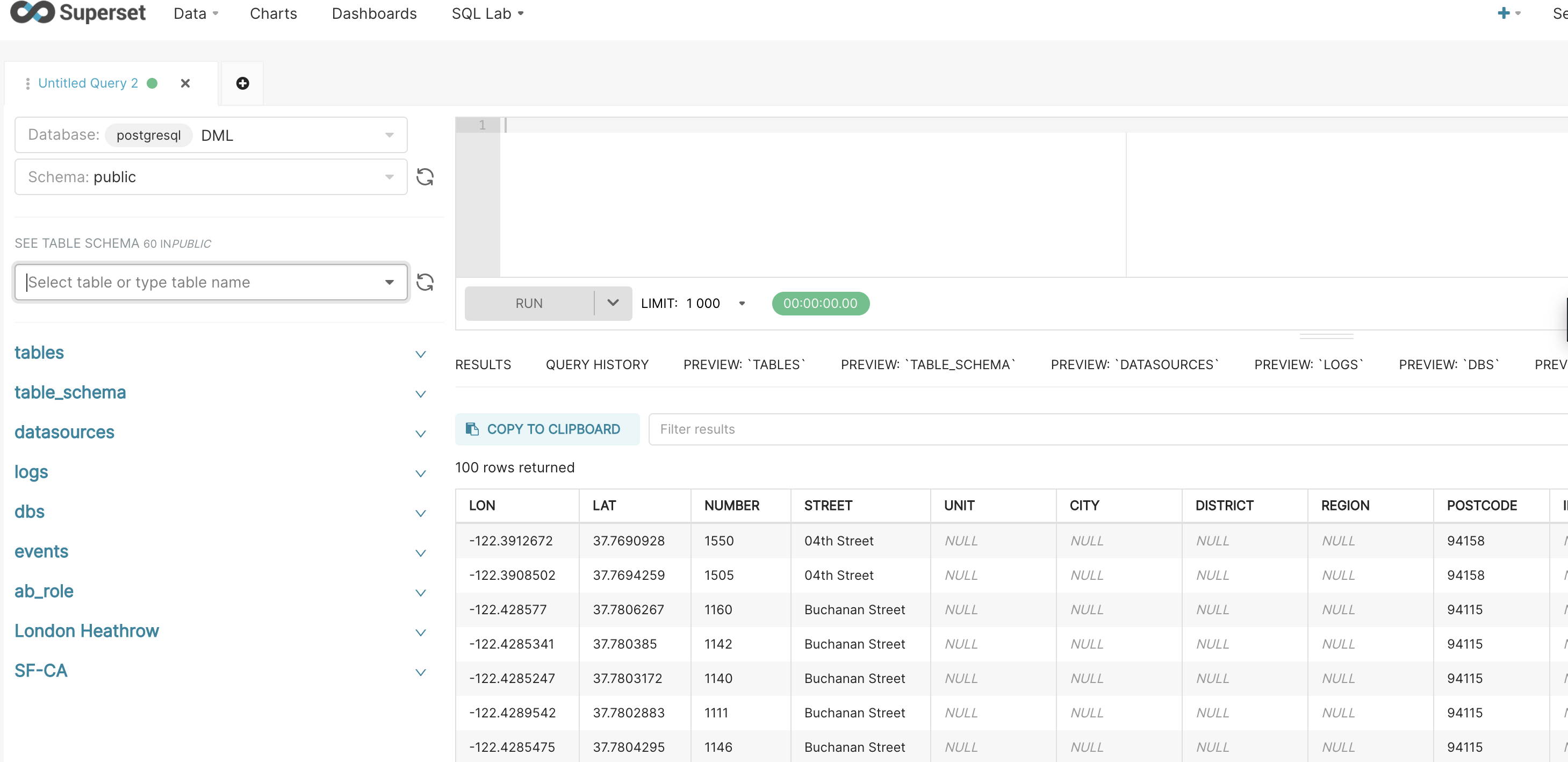
Task: Click the Superset logo icon
Action: [x=33, y=12]
